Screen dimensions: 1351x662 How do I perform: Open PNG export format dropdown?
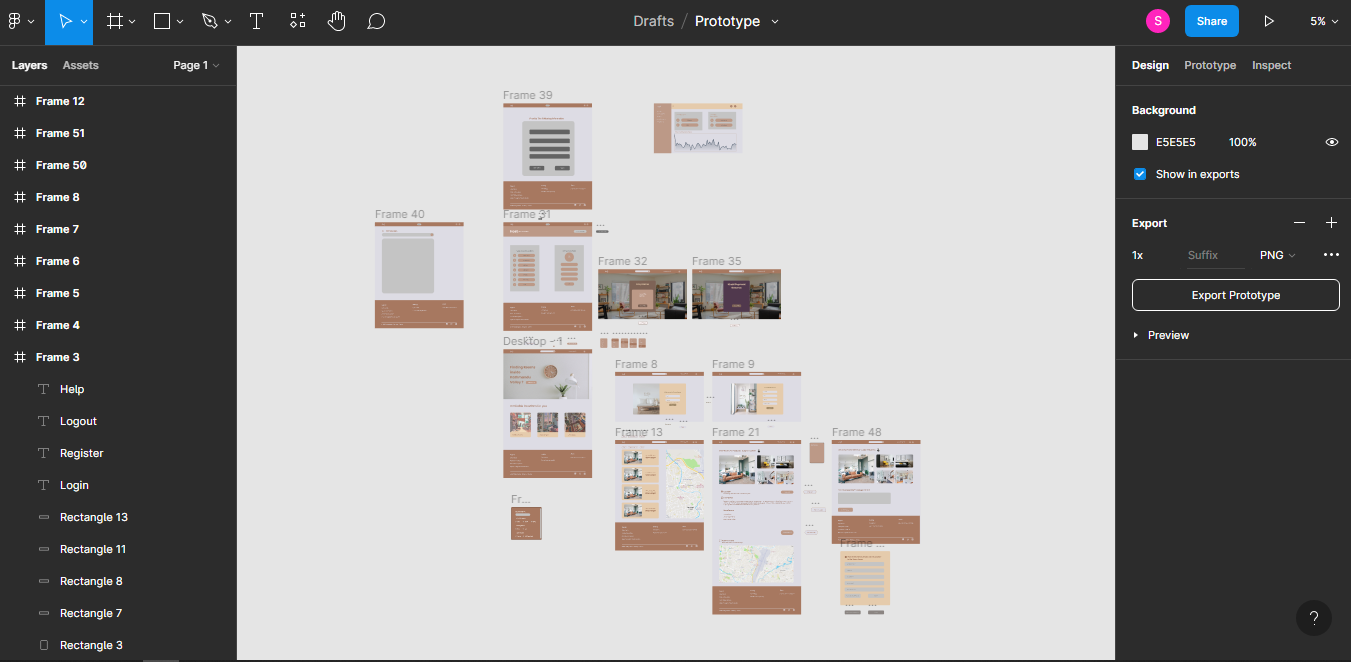tap(1277, 255)
